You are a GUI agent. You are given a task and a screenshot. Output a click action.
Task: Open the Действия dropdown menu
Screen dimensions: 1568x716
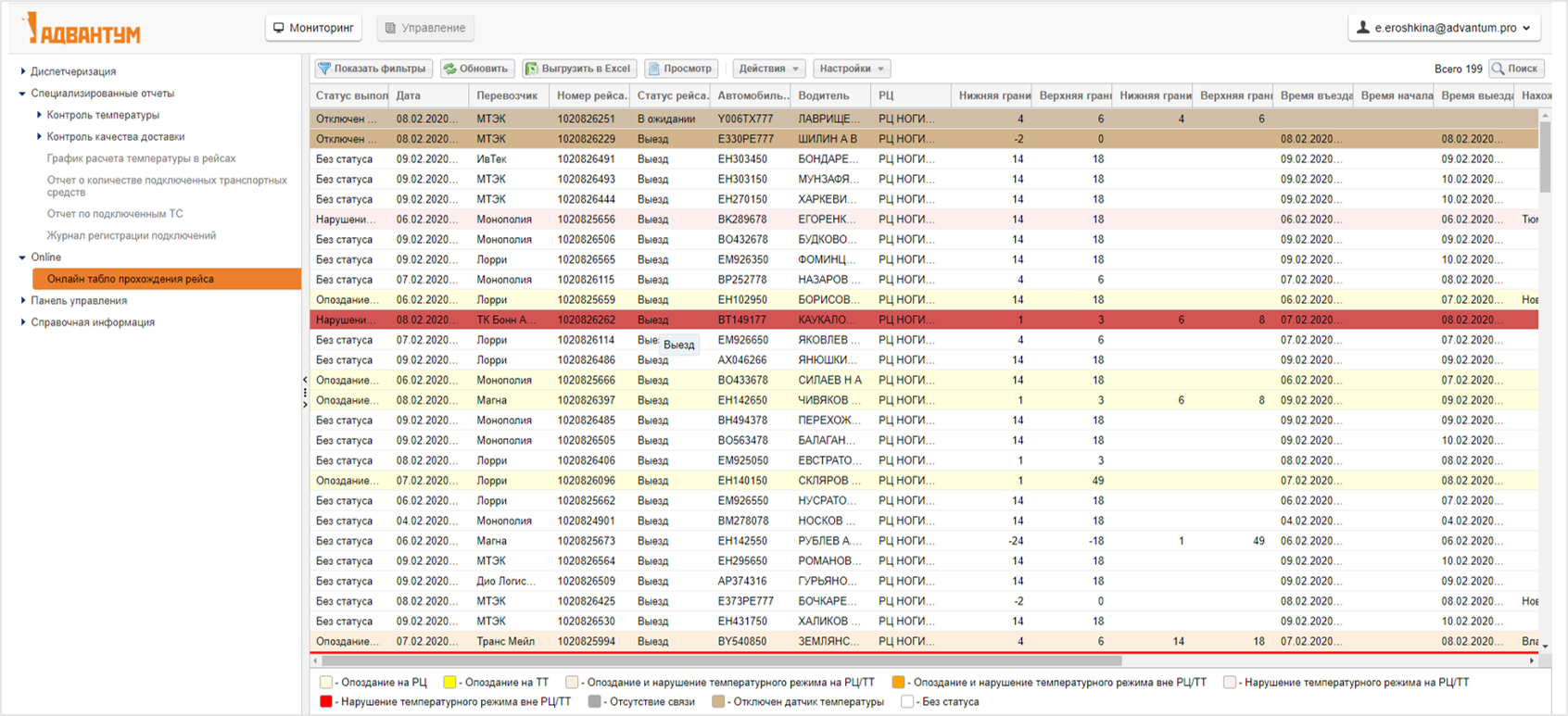coord(768,69)
